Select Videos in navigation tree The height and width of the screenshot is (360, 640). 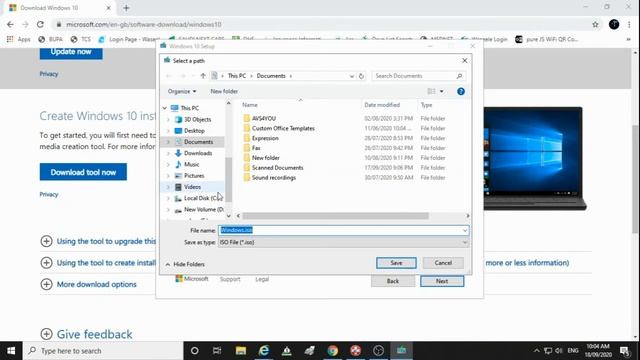click(192, 187)
